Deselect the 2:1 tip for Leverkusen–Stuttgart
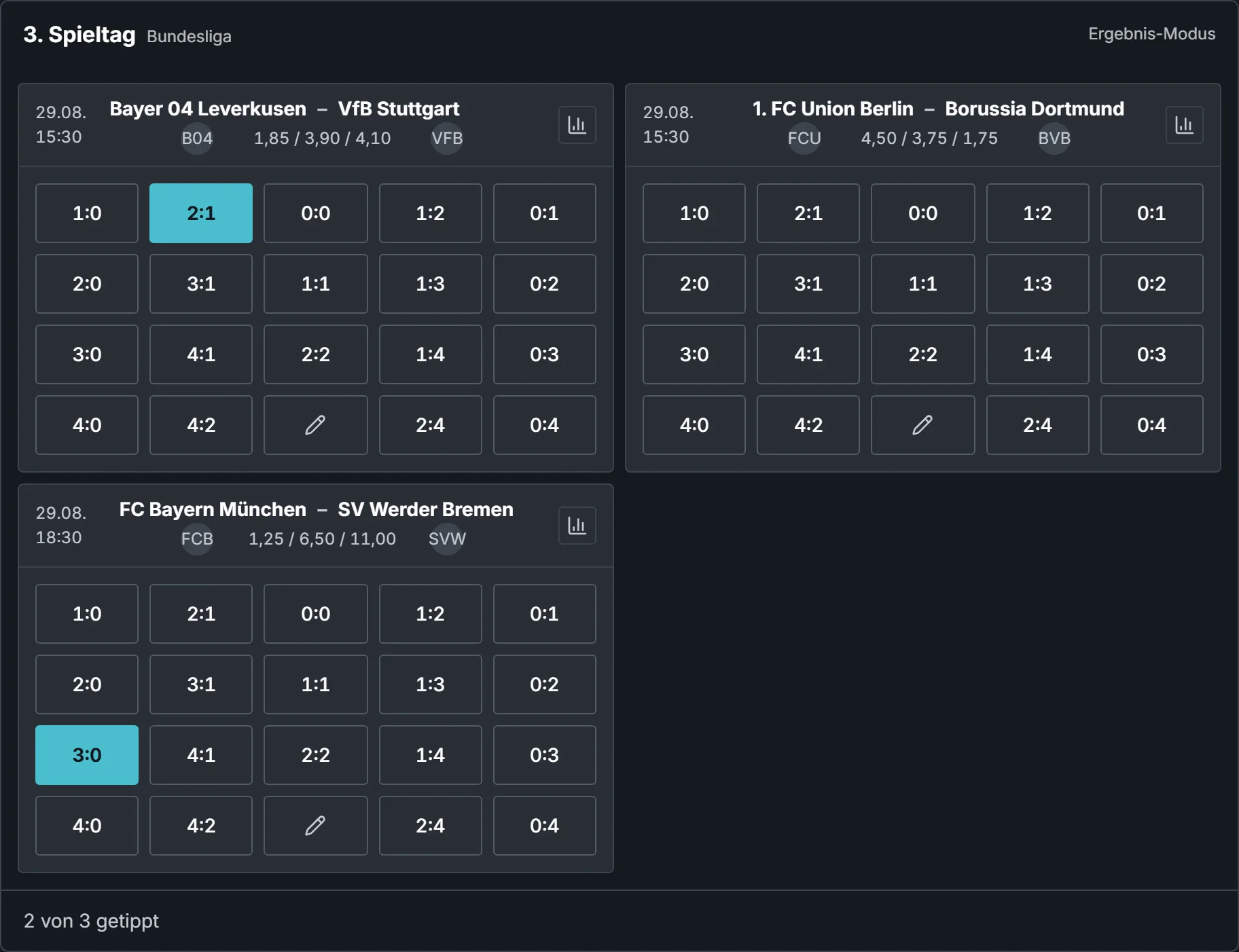The width and height of the screenshot is (1239, 952). 201,213
